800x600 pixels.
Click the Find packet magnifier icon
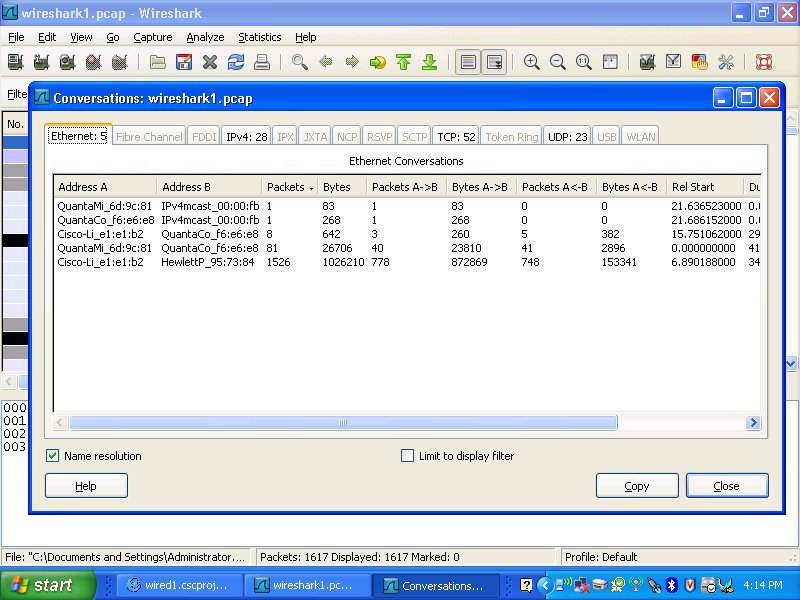pyautogui.click(x=299, y=62)
